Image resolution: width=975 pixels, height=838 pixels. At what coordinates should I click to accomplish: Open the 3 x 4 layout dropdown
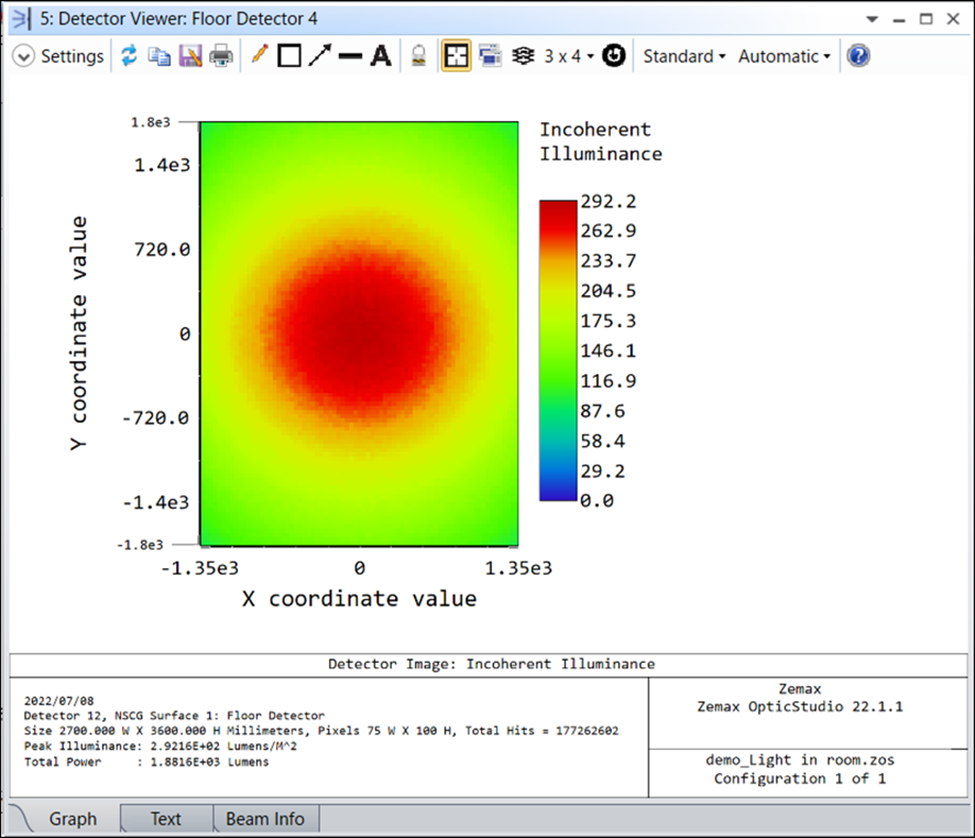pyautogui.click(x=568, y=56)
